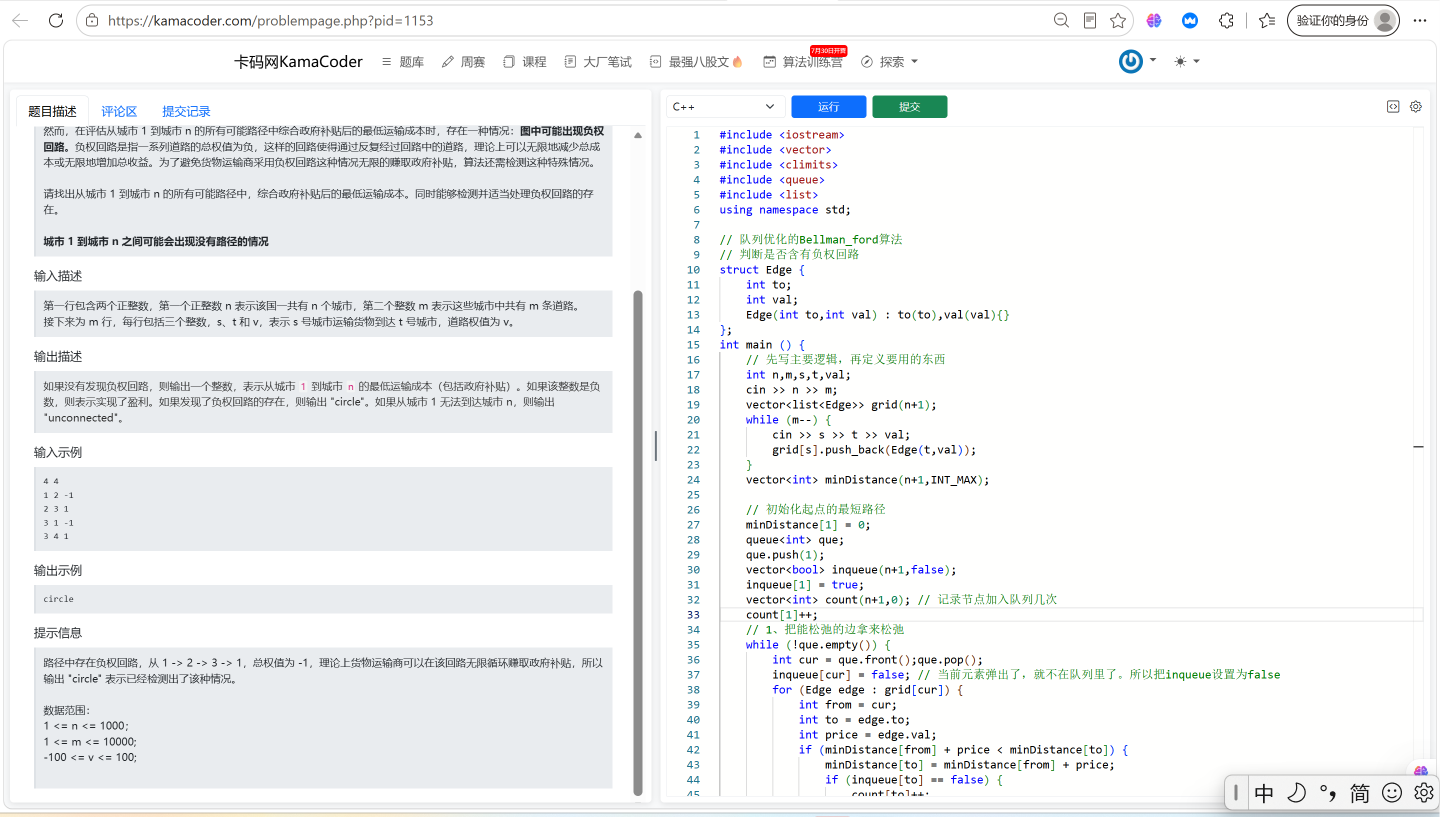This screenshot has height=817, width=1440.
Task: Click the blue 运行 run button
Action: (828, 107)
